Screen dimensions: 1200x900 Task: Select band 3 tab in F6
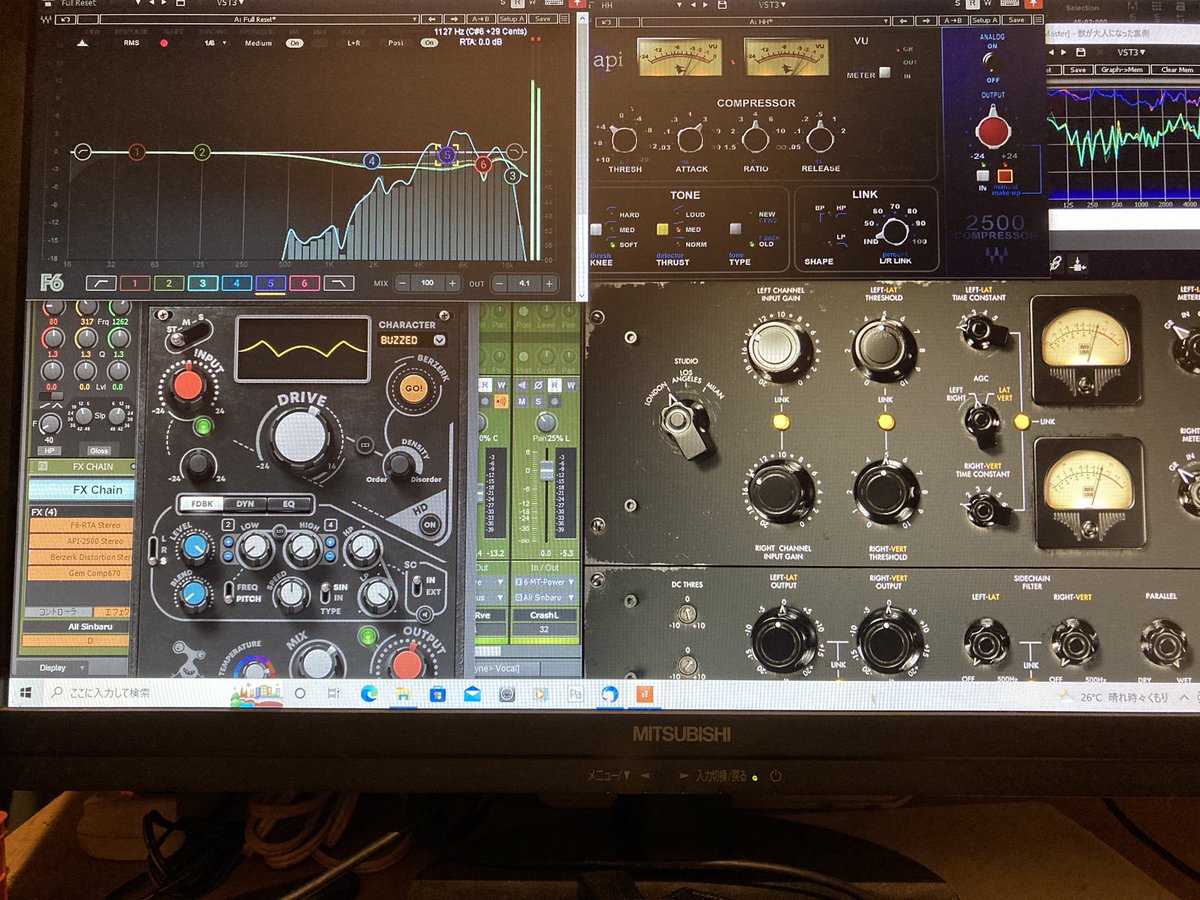(x=203, y=283)
